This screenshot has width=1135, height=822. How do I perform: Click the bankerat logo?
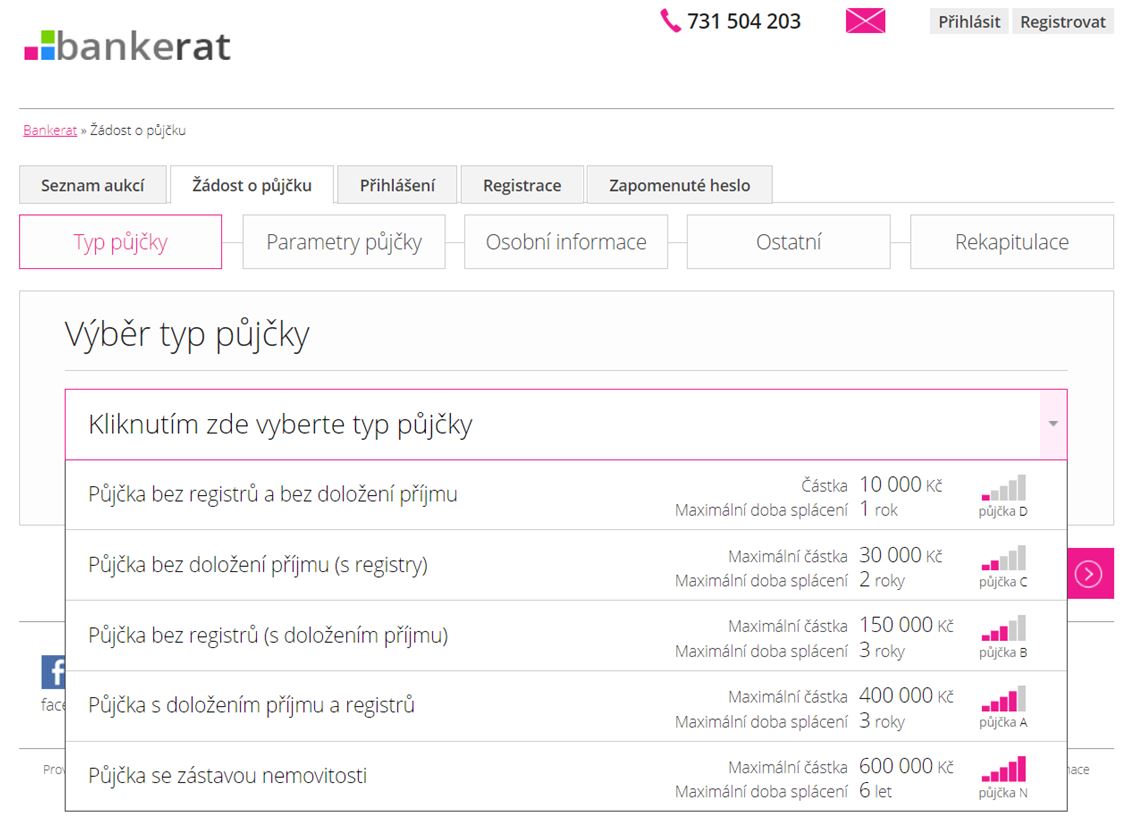click(x=128, y=46)
